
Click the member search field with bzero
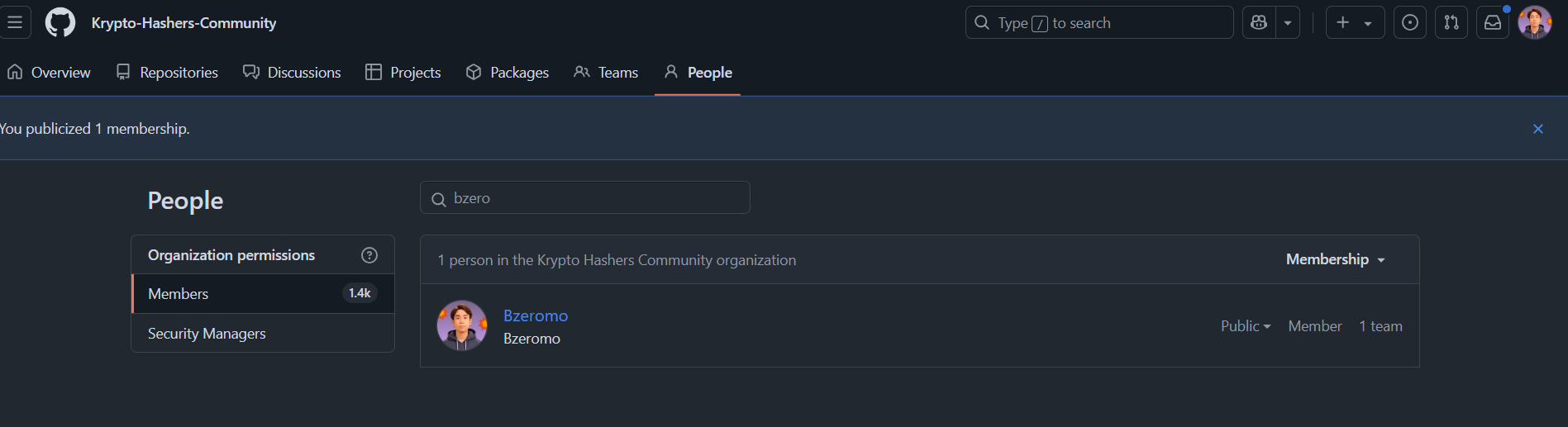pyautogui.click(x=585, y=197)
